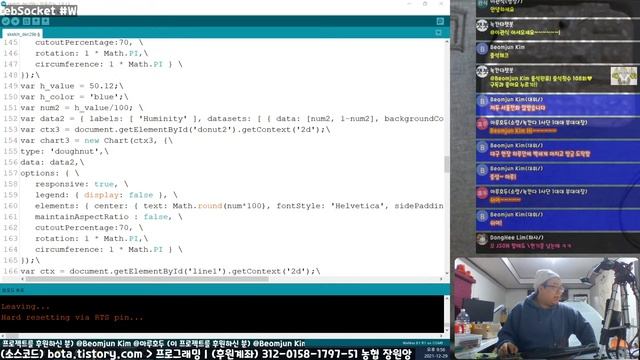This screenshot has width=640, height=360.
Task: Click line 152 starting "var data2"
Action: click(232, 118)
